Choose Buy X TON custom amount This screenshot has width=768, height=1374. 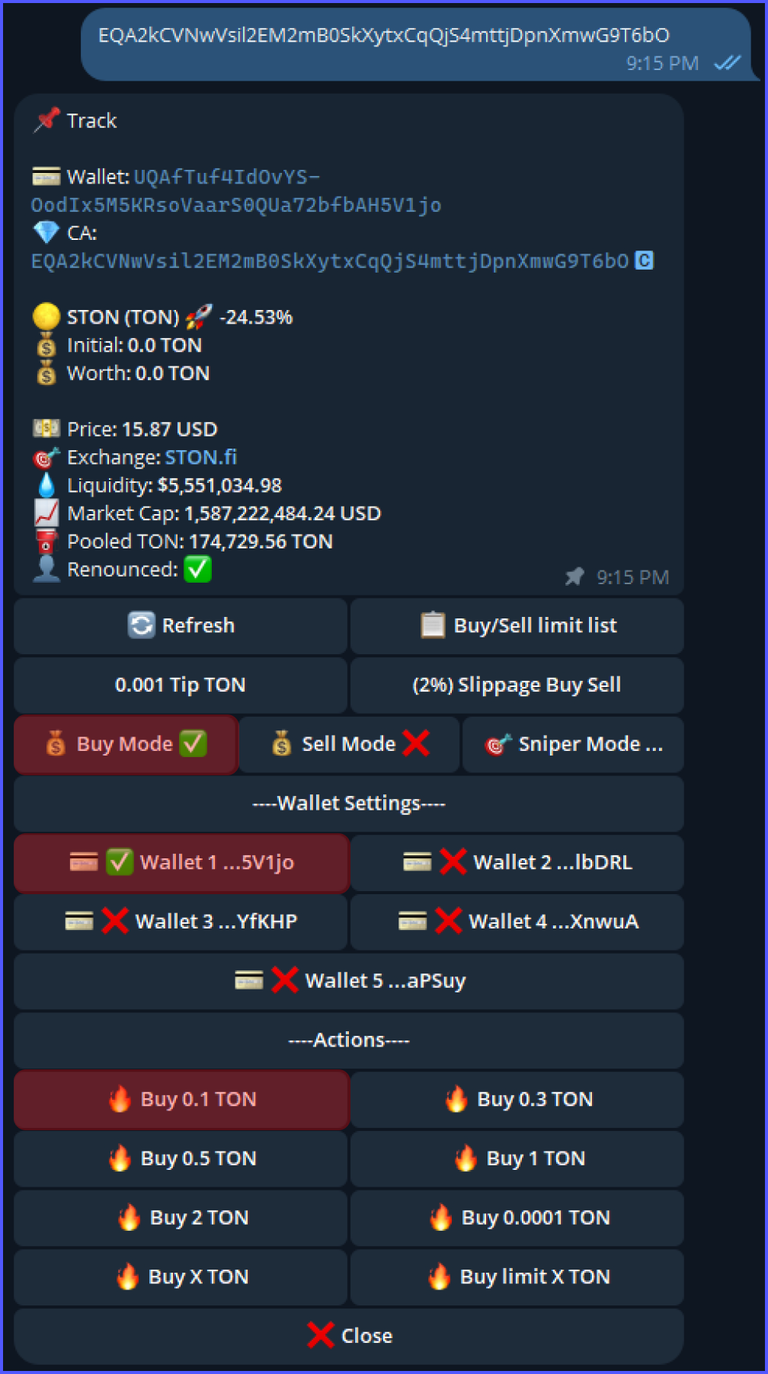[181, 1277]
